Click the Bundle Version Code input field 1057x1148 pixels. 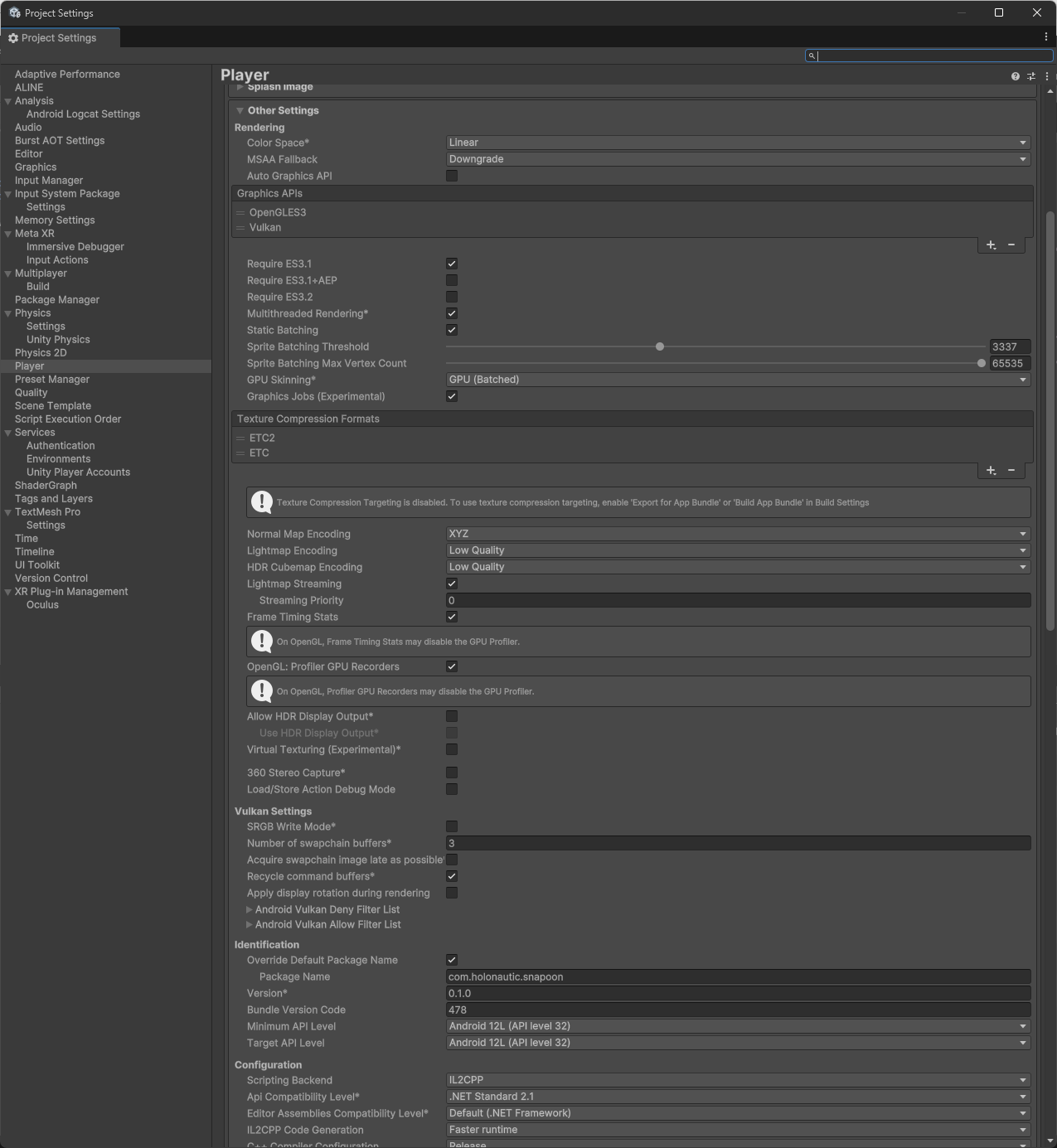[x=736, y=1010]
